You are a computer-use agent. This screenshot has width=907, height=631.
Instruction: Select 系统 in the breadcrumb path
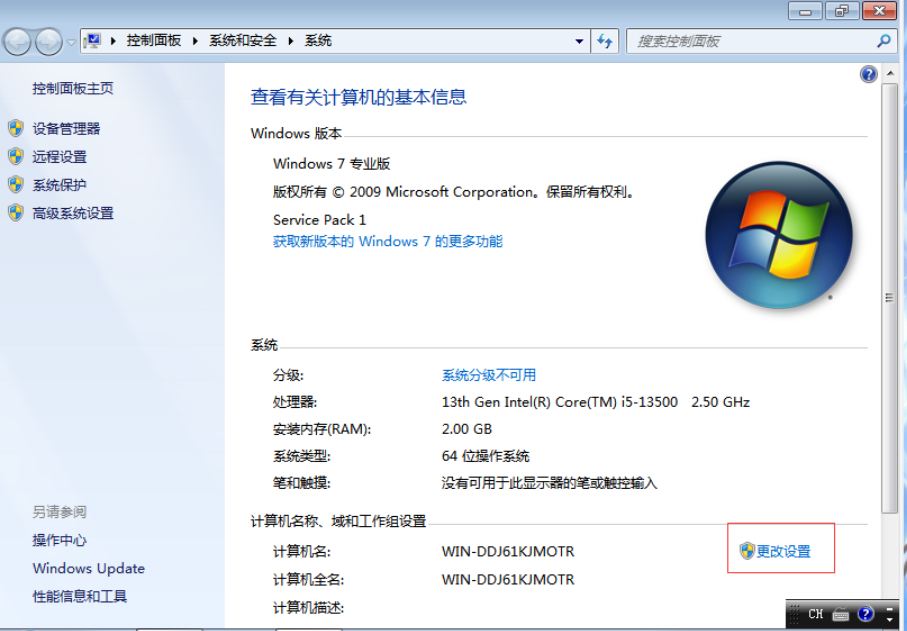click(x=318, y=41)
